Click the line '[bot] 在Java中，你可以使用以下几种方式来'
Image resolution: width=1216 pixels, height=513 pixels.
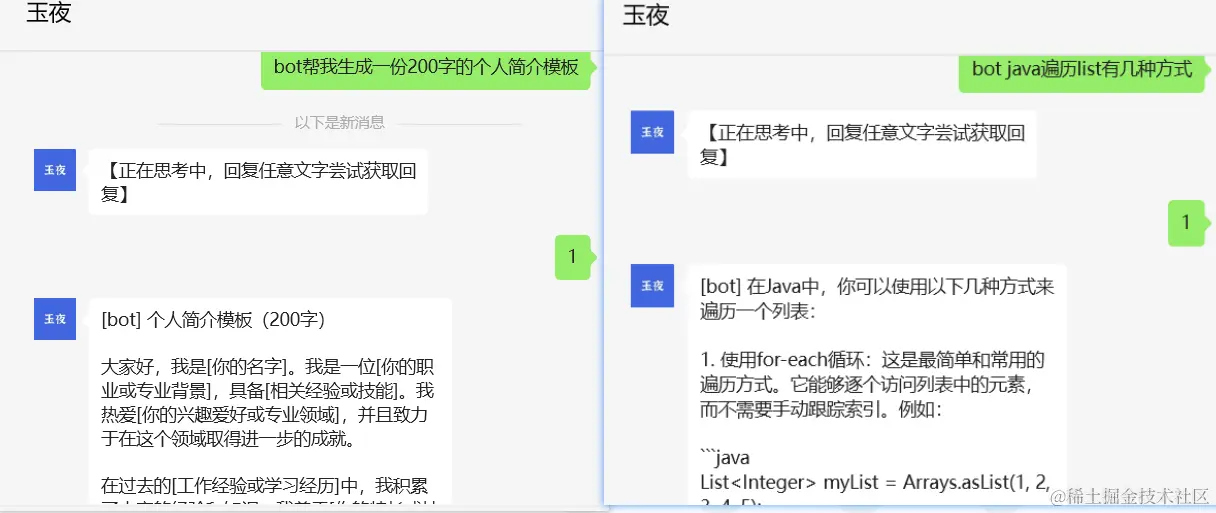point(878,287)
